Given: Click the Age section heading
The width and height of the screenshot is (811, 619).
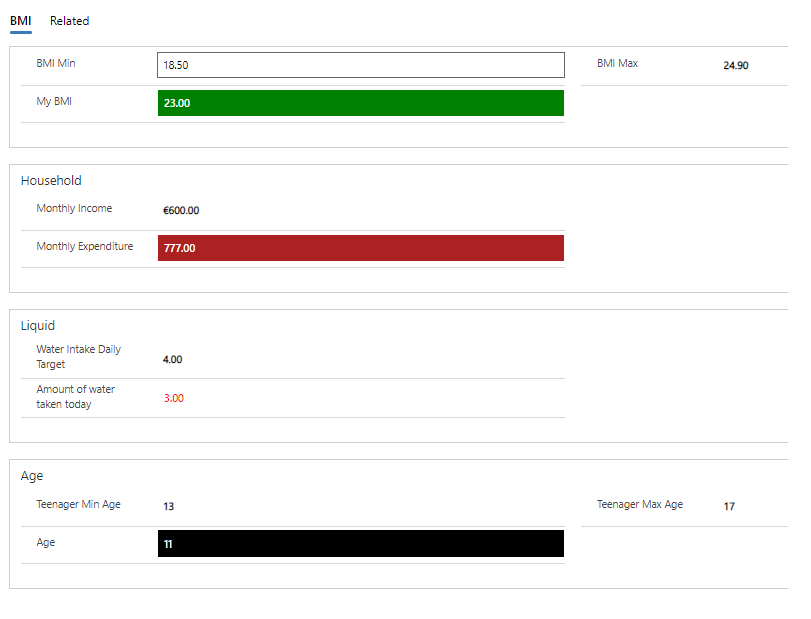Looking at the screenshot, I should tap(32, 476).
